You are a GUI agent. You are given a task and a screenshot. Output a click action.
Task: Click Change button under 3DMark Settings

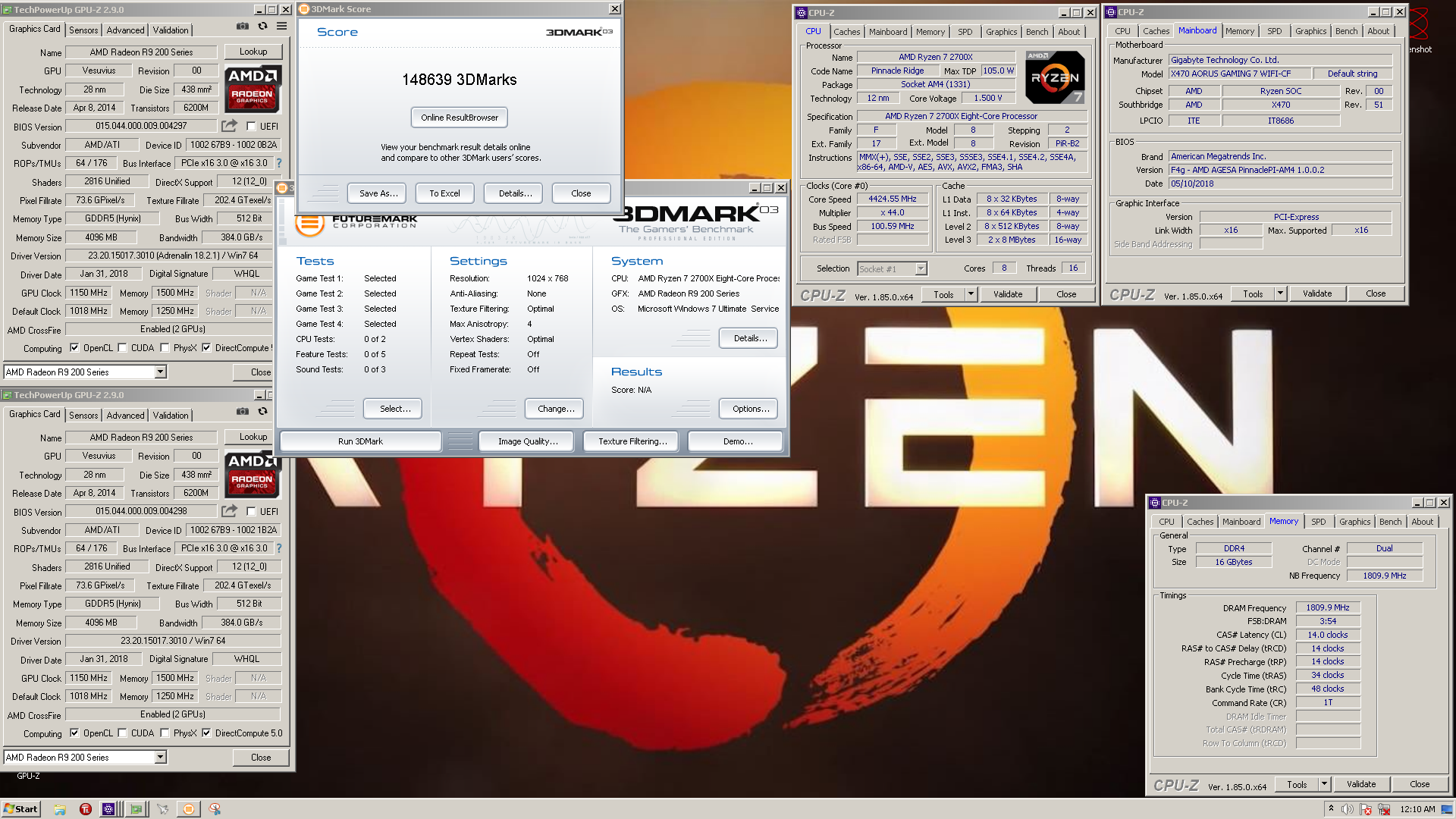click(x=556, y=409)
